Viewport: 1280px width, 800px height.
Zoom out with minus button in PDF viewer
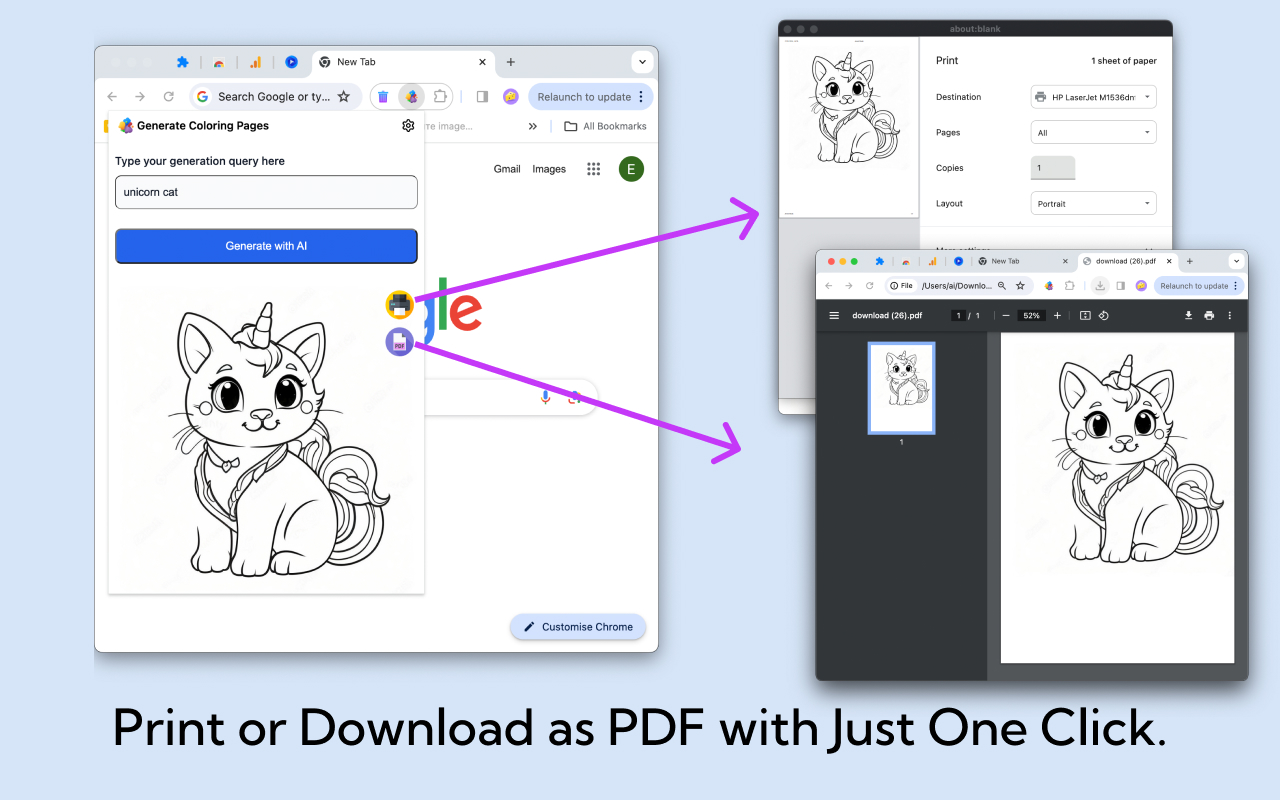(x=1006, y=315)
